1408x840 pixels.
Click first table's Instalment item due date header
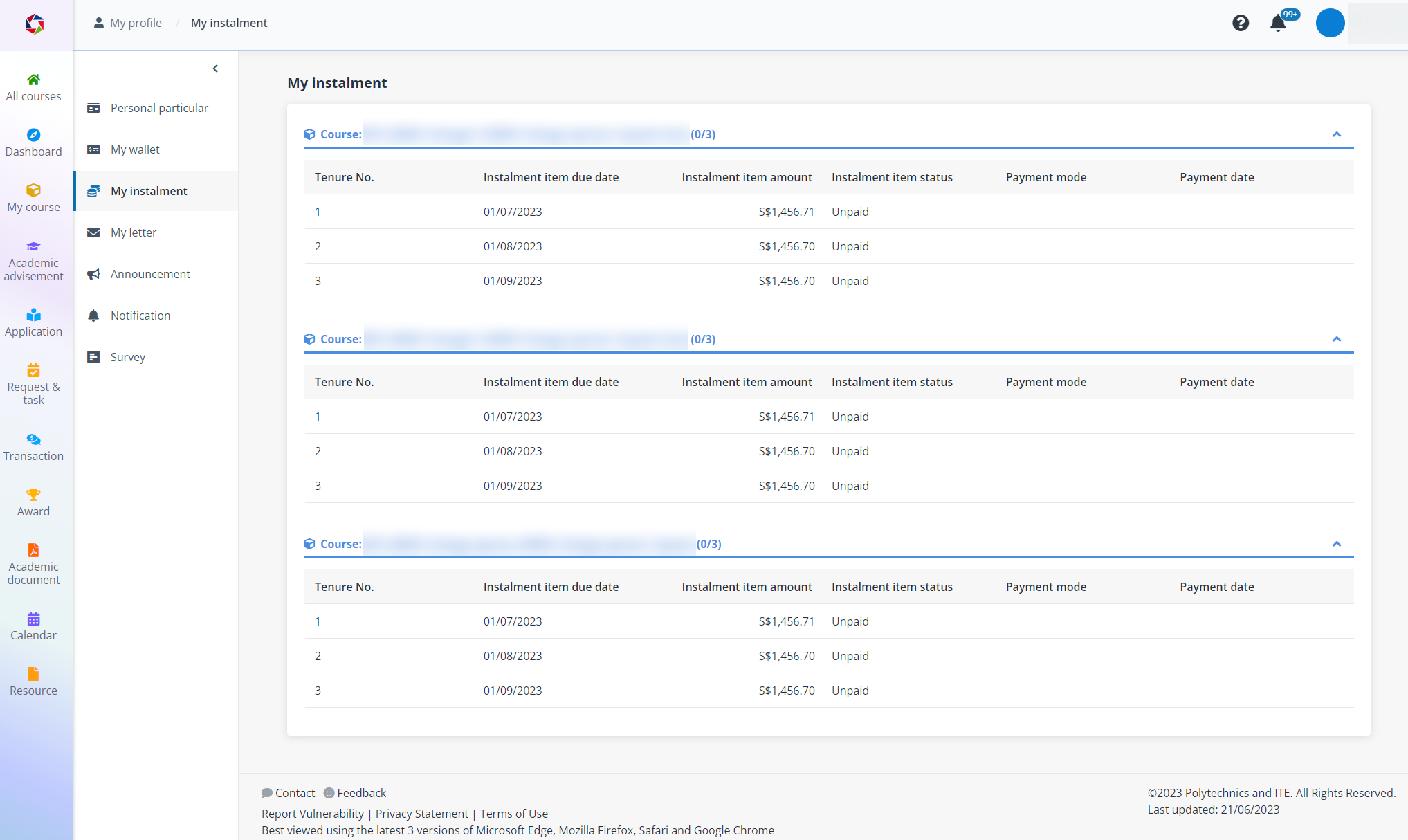click(551, 177)
